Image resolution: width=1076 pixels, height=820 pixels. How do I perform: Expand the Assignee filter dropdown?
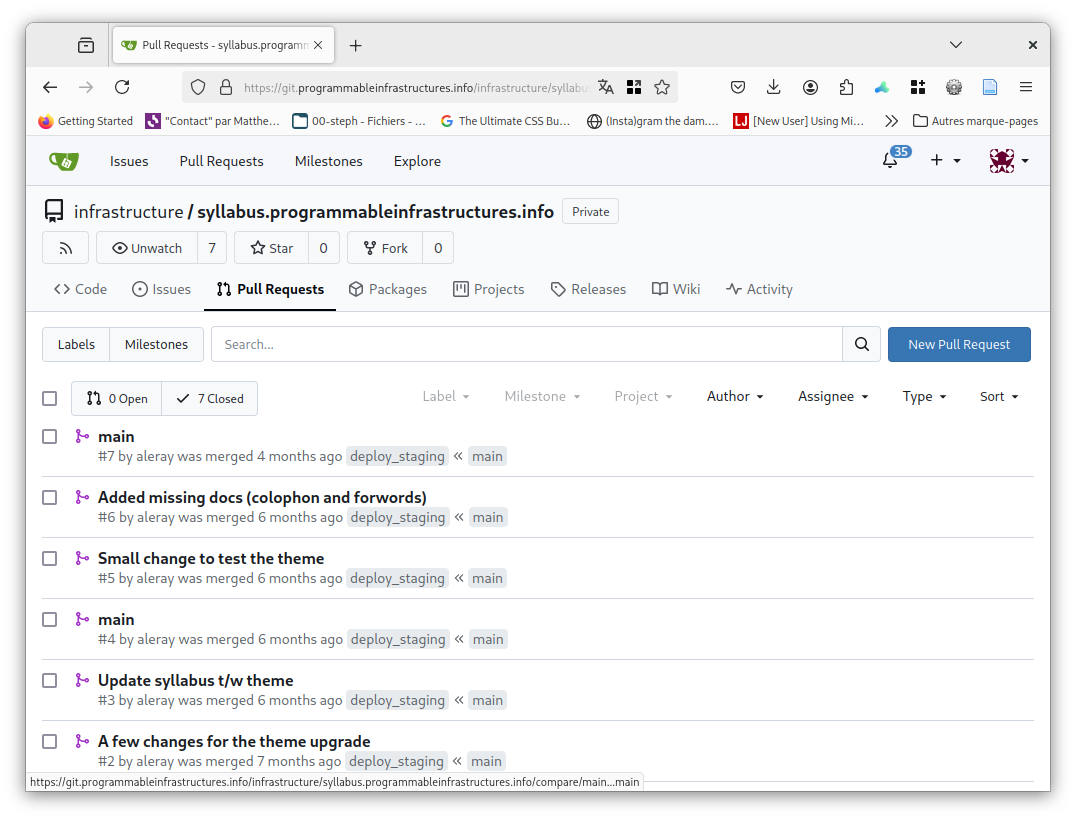coord(833,397)
